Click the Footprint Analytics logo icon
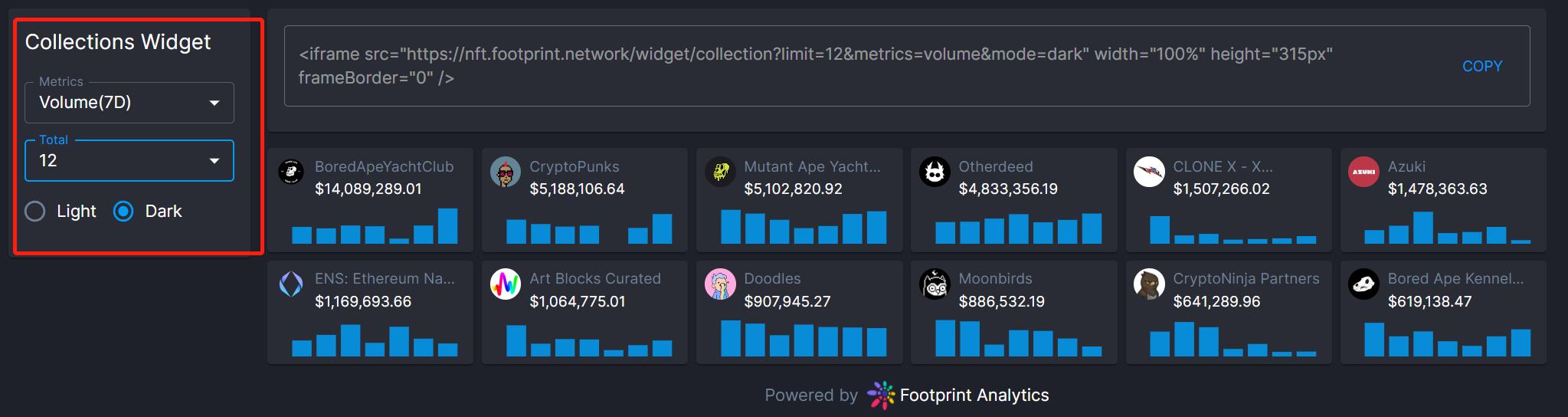The width and height of the screenshot is (1568, 417). [880, 395]
